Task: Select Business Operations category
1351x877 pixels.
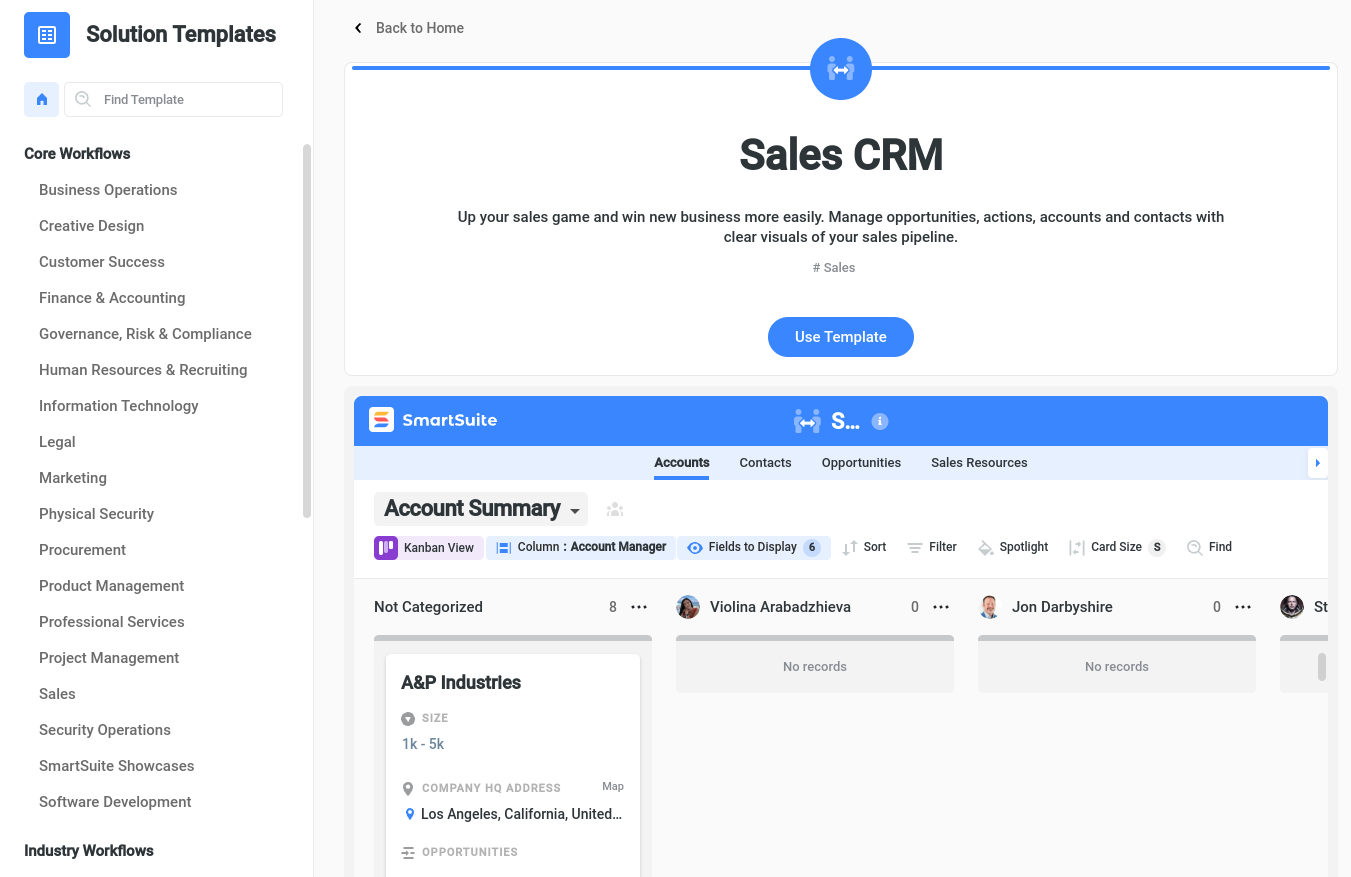Action: (x=108, y=190)
